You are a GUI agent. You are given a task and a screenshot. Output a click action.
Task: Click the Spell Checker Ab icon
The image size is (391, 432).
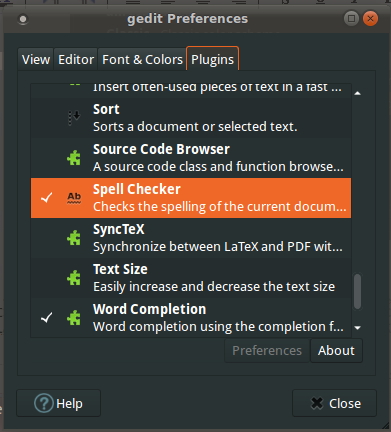[x=74, y=198]
